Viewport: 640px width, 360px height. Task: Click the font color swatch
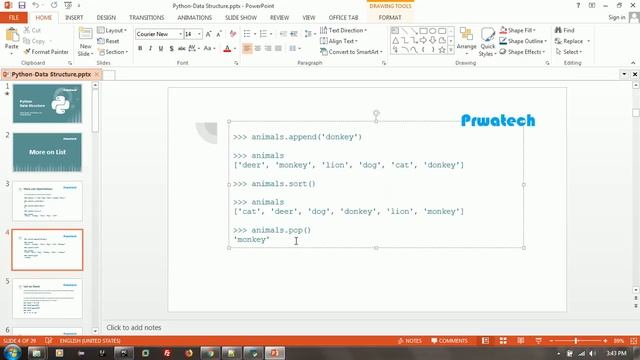(227, 49)
